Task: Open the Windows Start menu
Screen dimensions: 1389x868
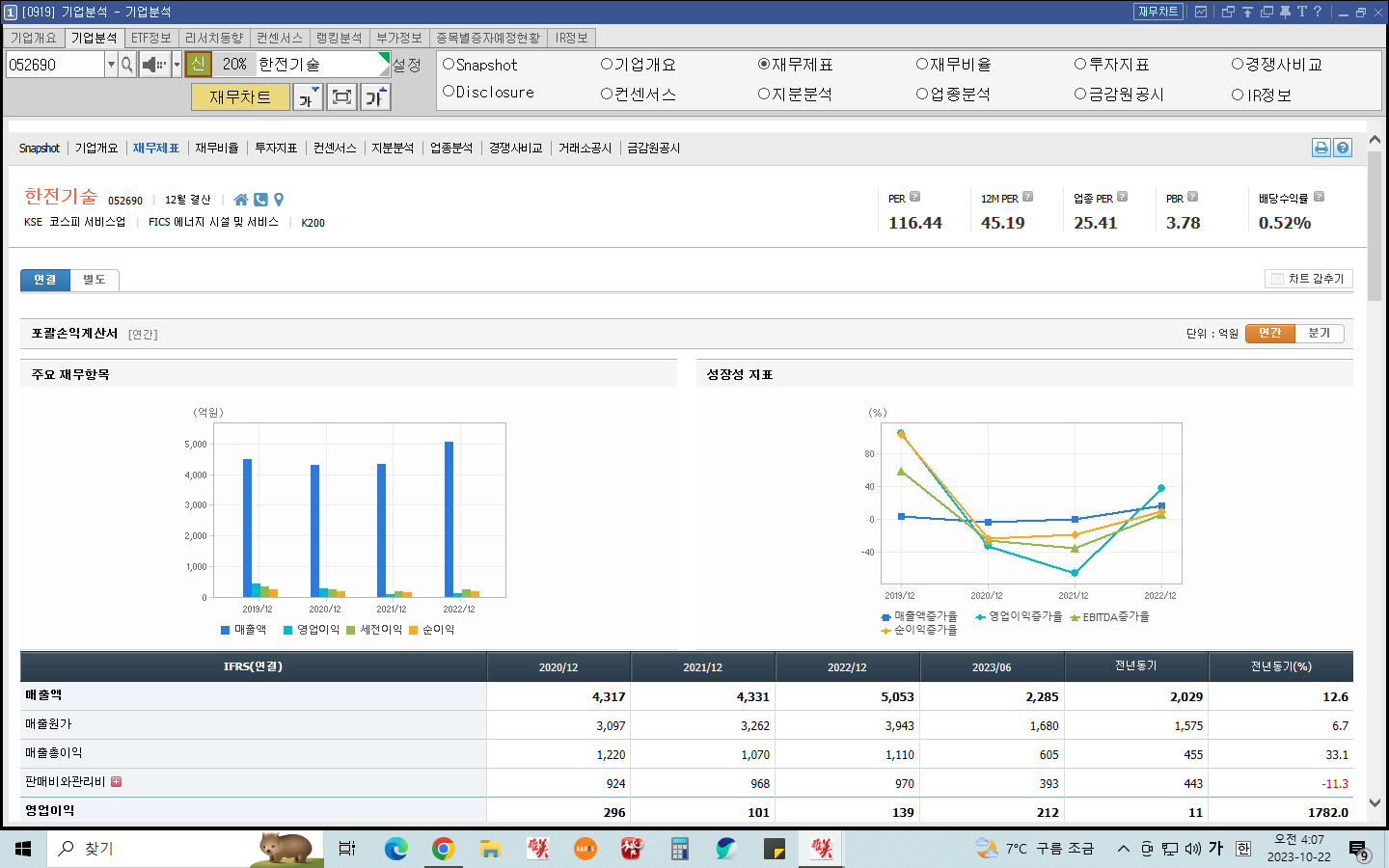Action: [x=23, y=849]
